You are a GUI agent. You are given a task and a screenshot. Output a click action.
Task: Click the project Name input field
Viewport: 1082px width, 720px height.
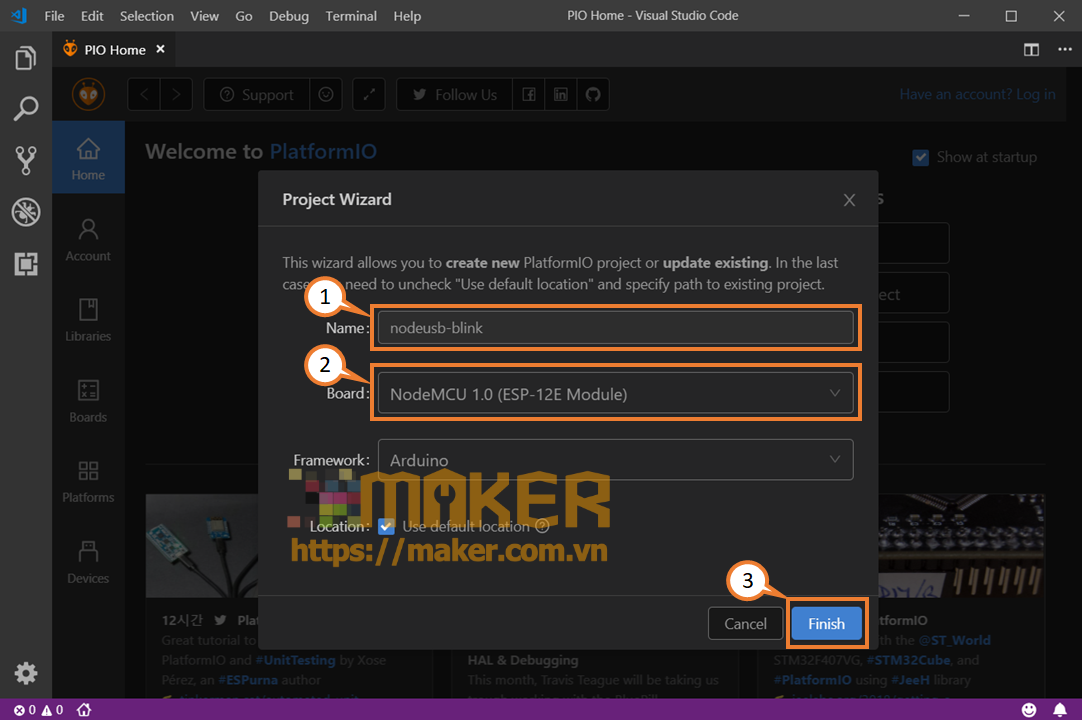[x=616, y=327]
